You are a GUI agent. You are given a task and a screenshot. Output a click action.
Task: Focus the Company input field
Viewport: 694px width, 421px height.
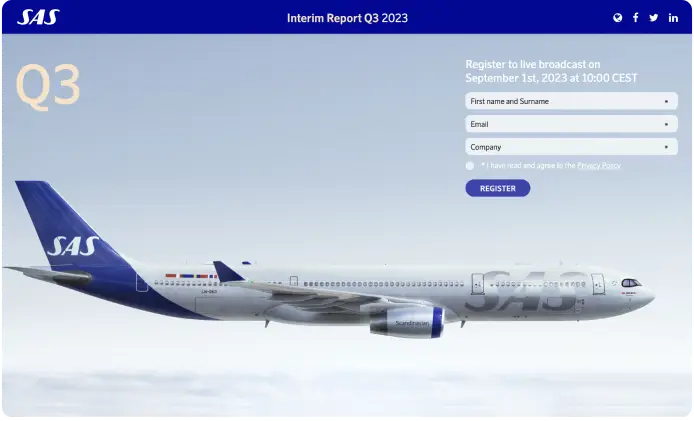[x=571, y=147]
